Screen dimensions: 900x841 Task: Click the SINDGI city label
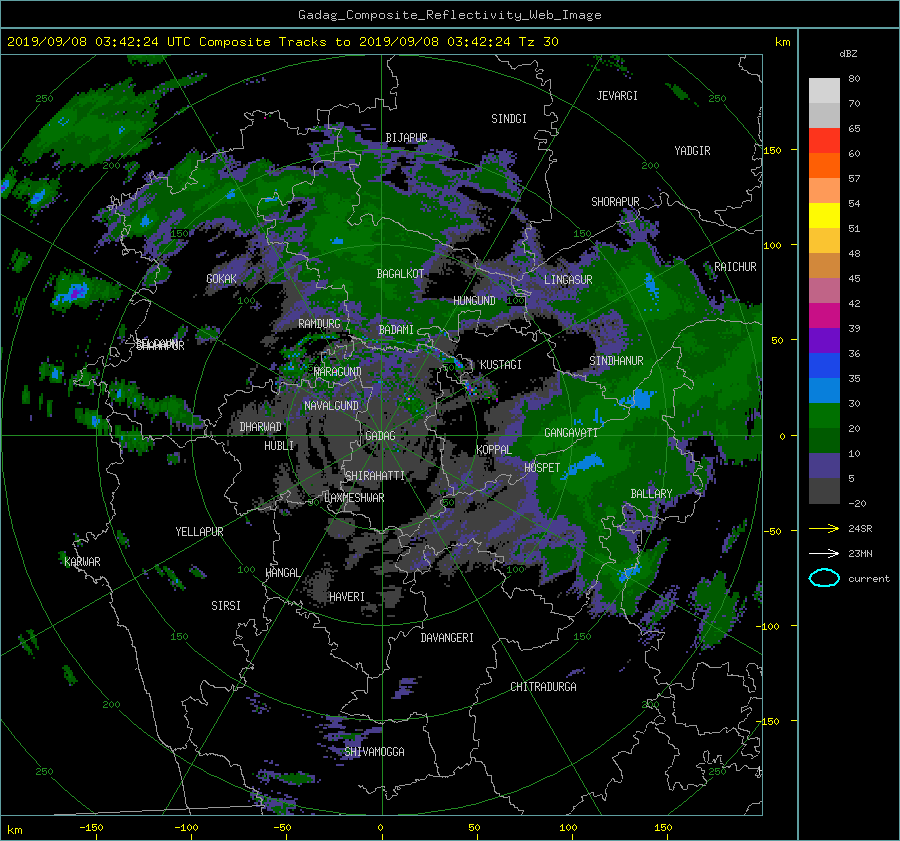pyautogui.click(x=509, y=119)
